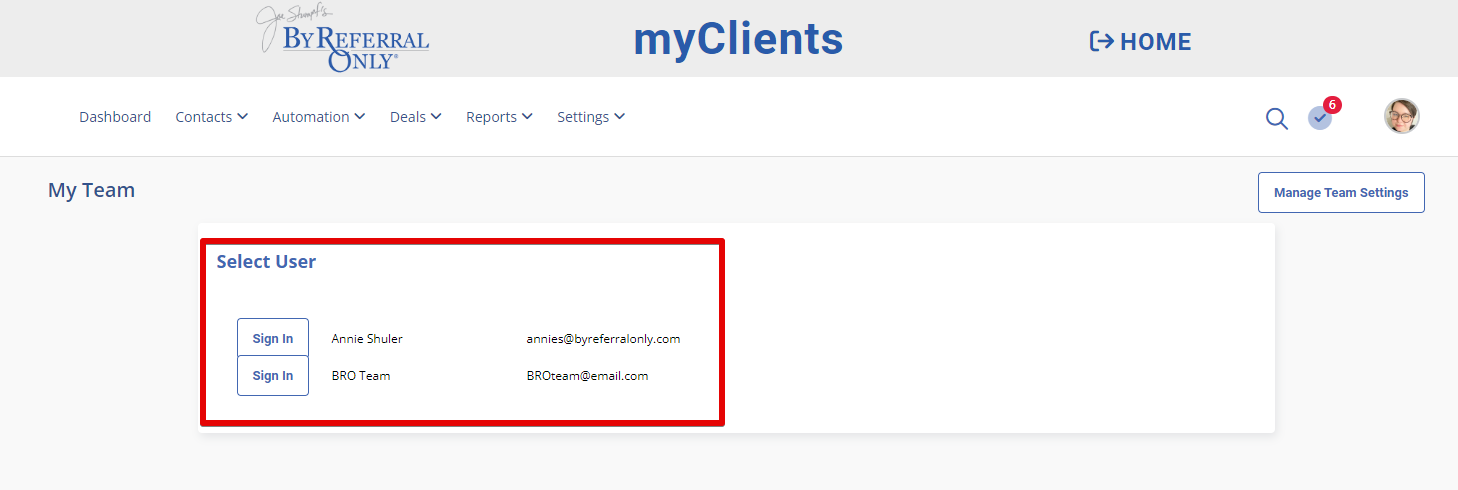Click the myClients title heading

pyautogui.click(x=738, y=39)
